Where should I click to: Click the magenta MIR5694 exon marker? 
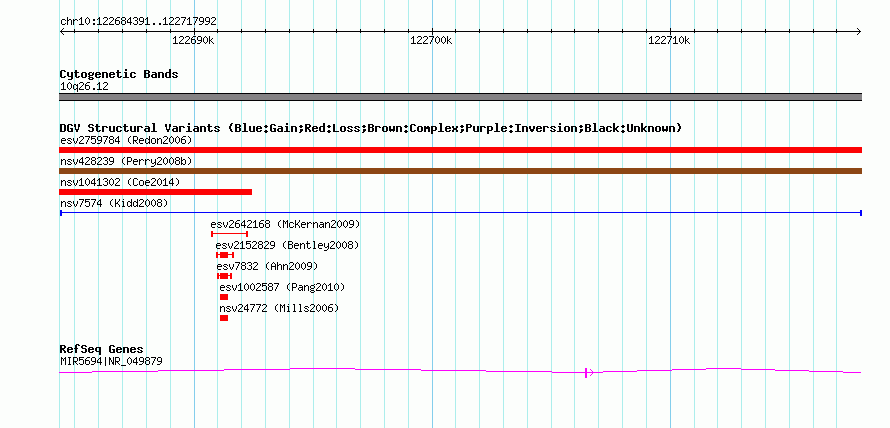pyautogui.click(x=586, y=372)
